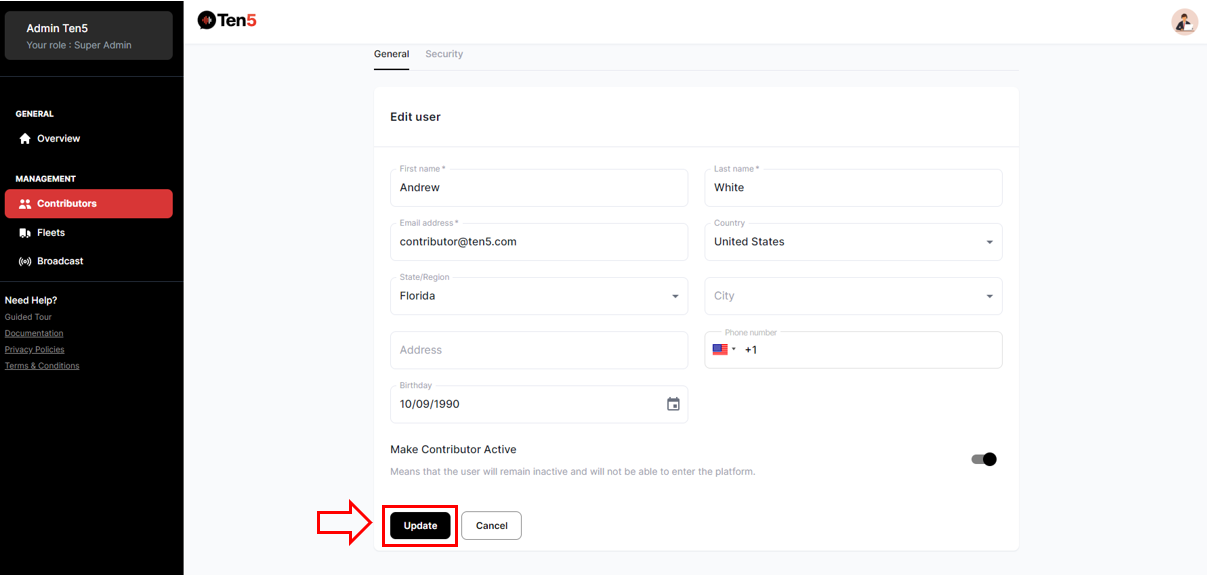Open the Documentation link

(x=34, y=333)
